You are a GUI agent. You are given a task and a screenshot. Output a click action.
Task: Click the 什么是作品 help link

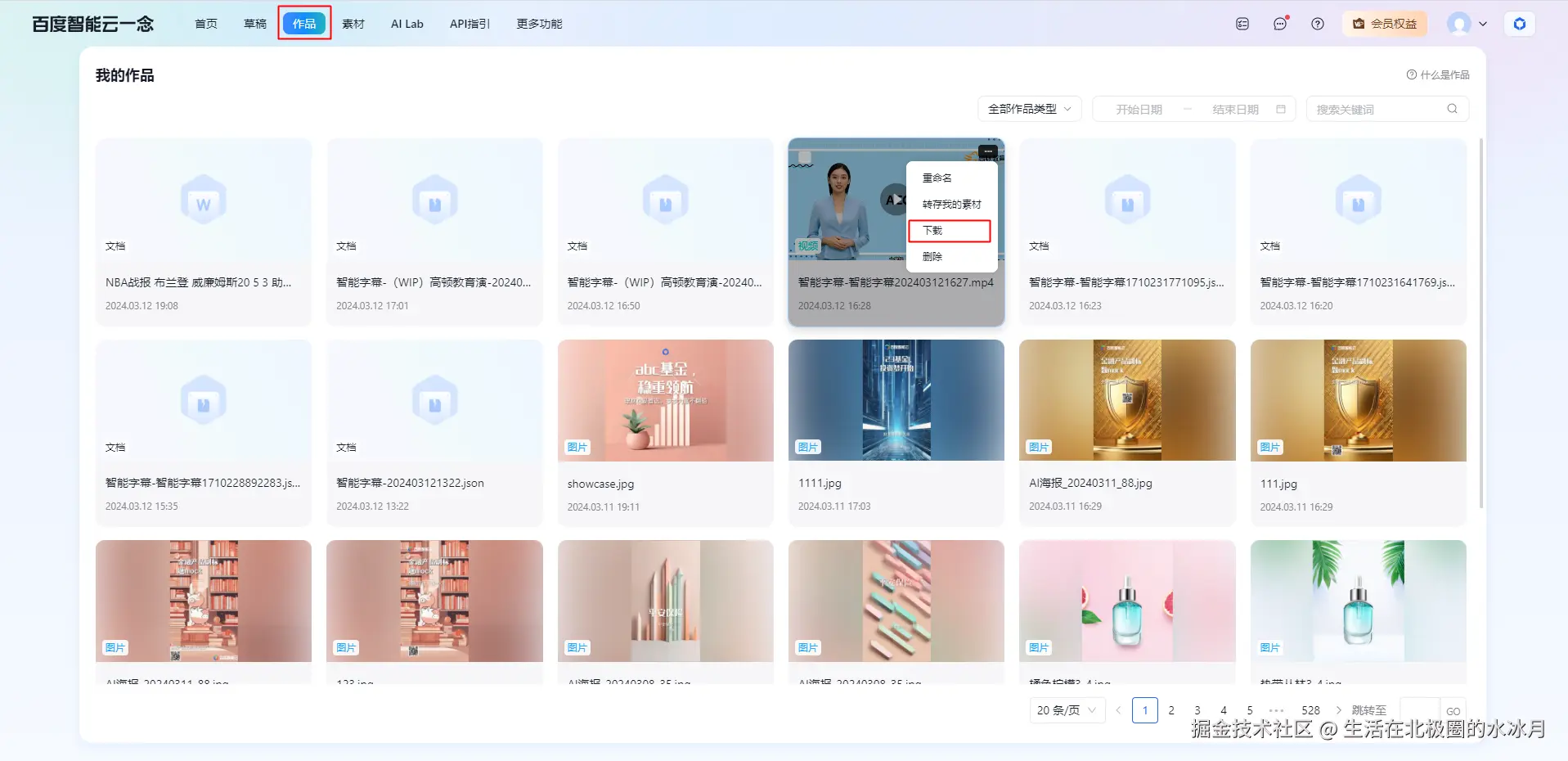[x=1438, y=74]
